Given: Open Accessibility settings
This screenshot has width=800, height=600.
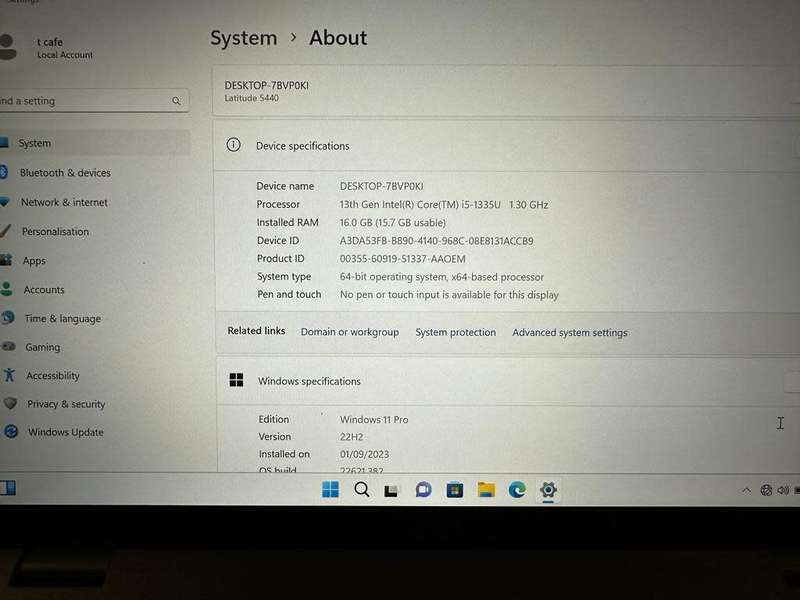Looking at the screenshot, I should 94,376.
